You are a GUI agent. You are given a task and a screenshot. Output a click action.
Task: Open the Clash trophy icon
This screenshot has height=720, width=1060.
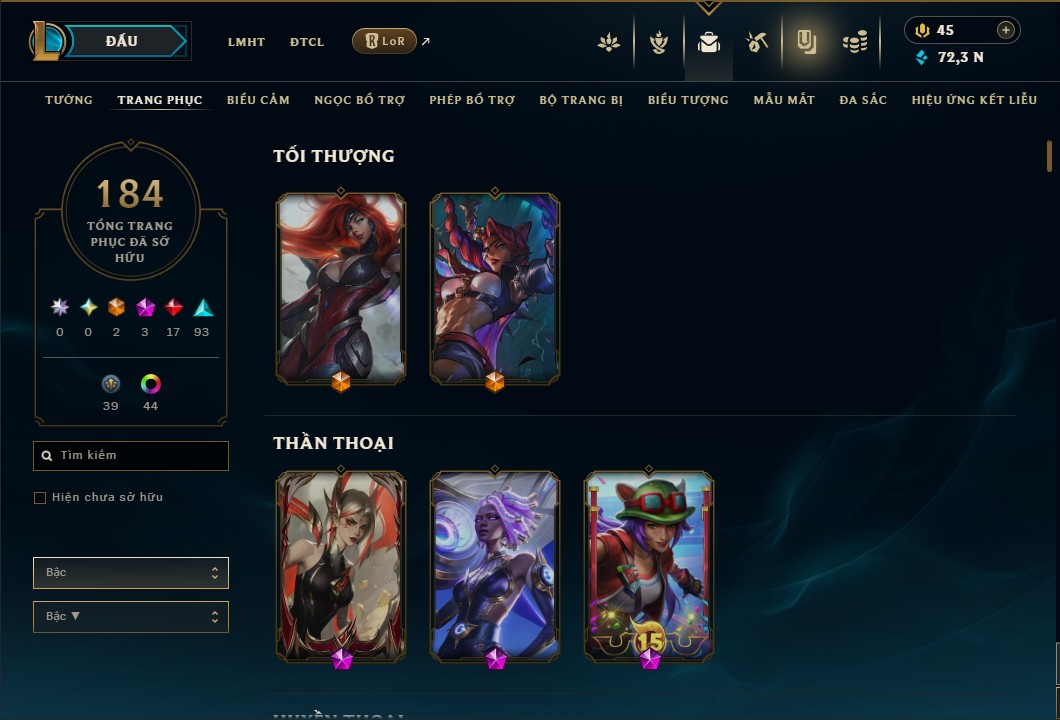coord(658,43)
